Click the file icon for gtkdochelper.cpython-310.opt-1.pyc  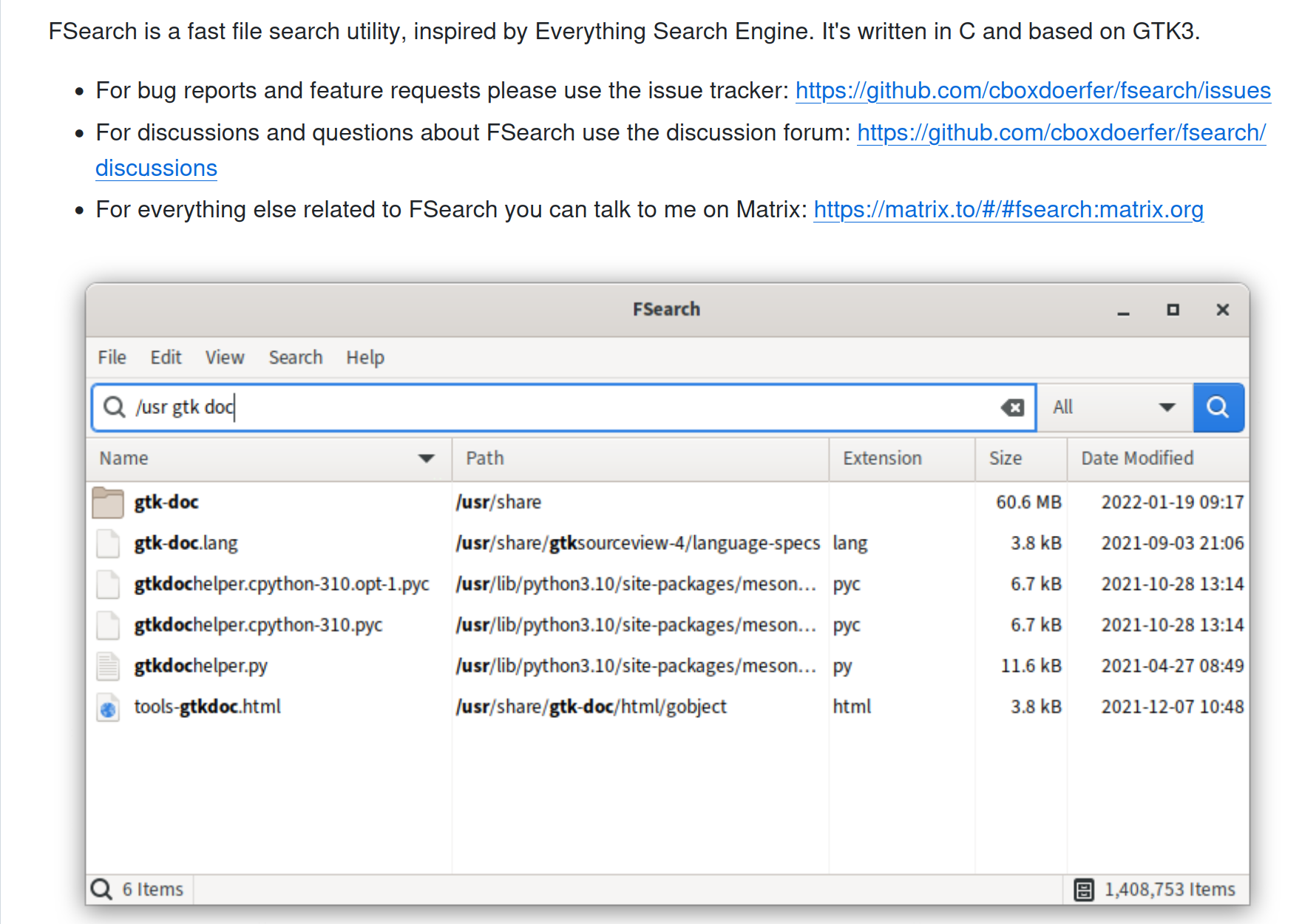pyautogui.click(x=108, y=584)
